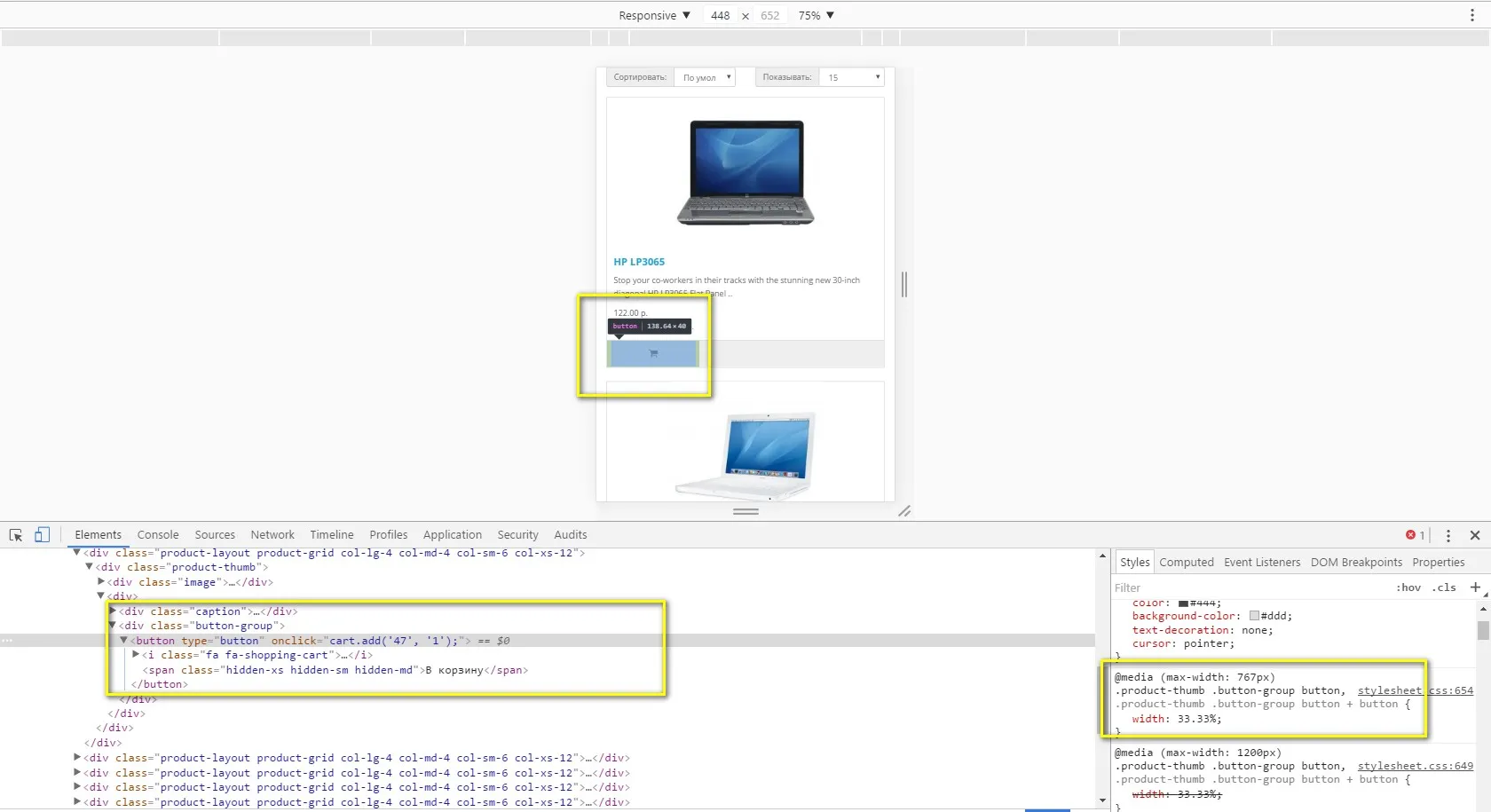Screen dimensions: 1491x812
Task: Click the text-decoration: none declaration
Action: coord(1203,630)
